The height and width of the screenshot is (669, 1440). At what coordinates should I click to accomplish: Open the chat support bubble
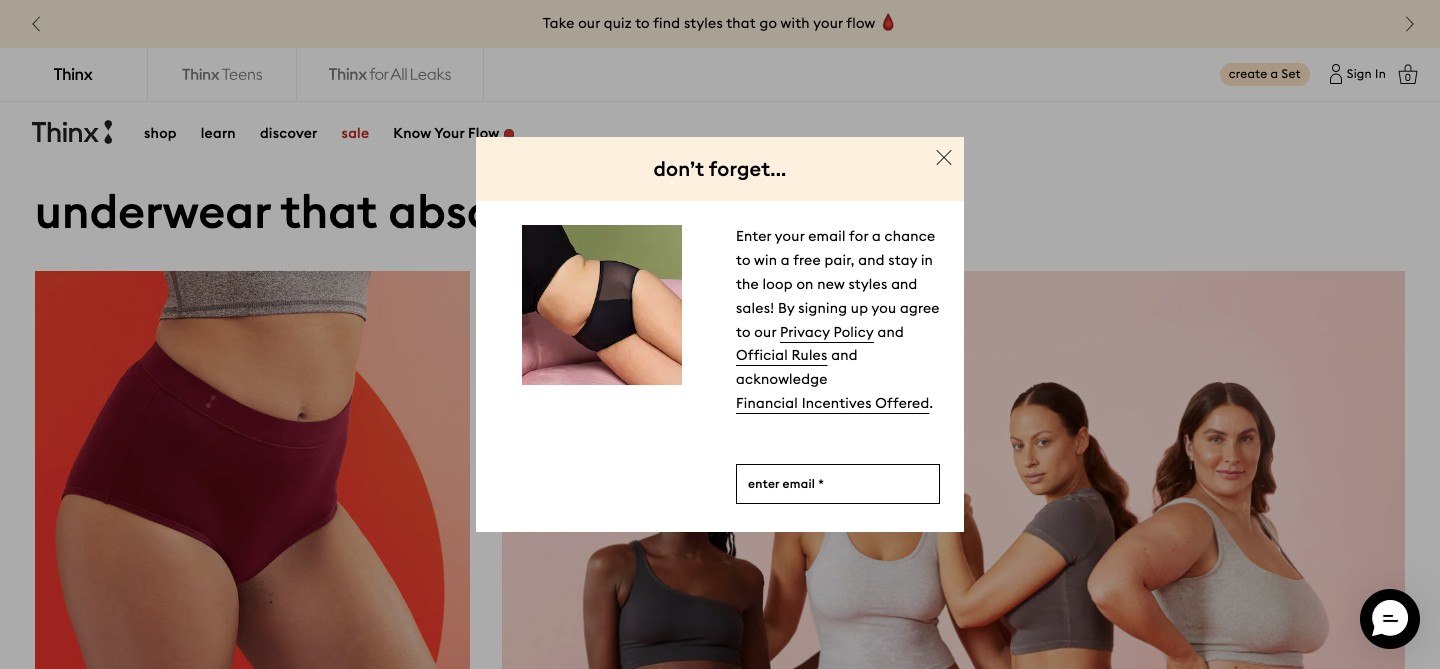[1390, 619]
